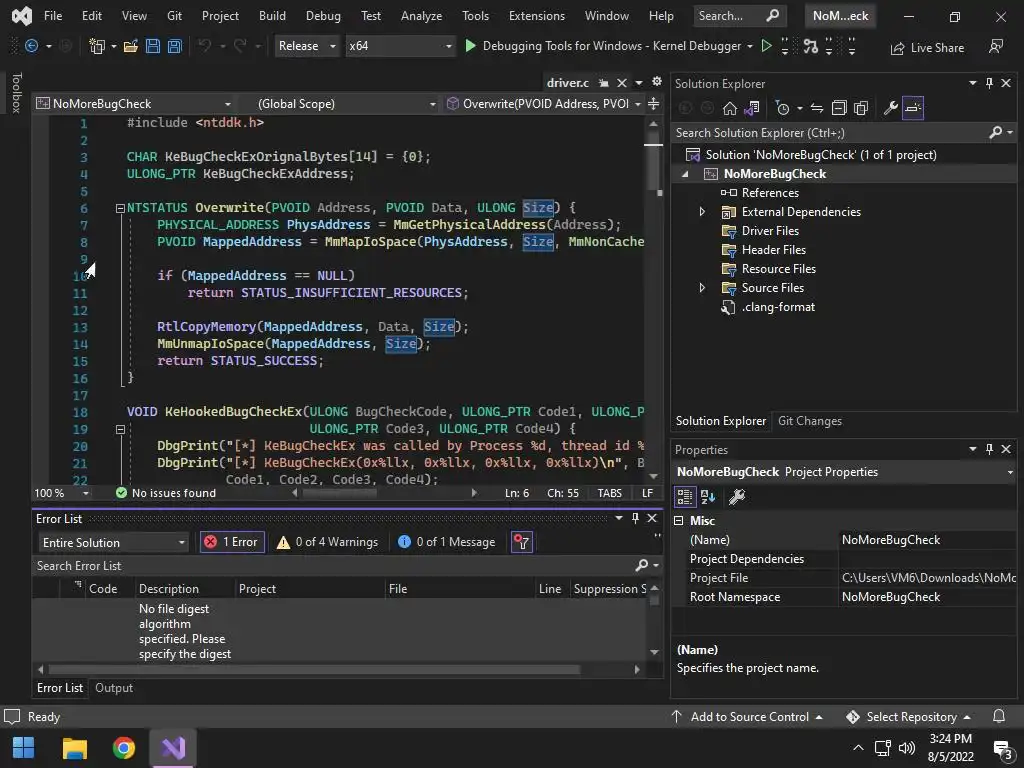Expand the Source Files node

(x=702, y=287)
